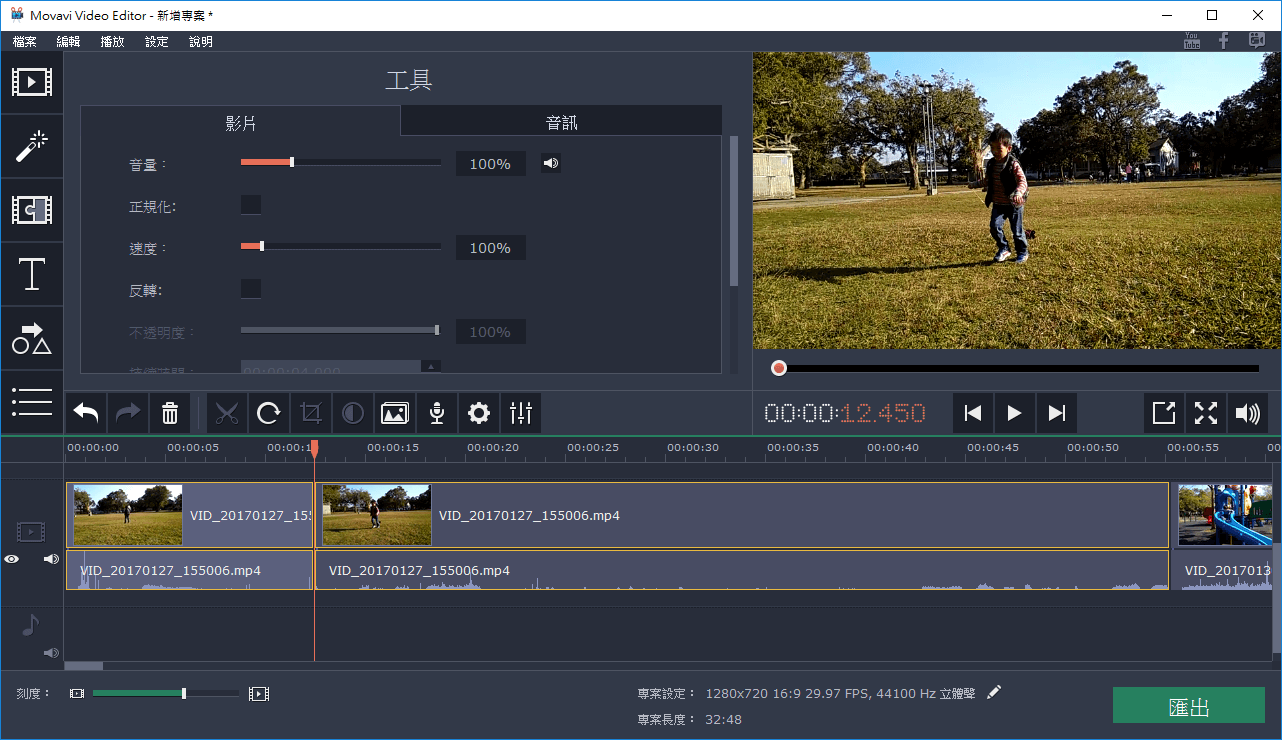Image resolution: width=1282 pixels, height=740 pixels.
Task: Open clip properties with the sliders icon
Action: pos(520,413)
